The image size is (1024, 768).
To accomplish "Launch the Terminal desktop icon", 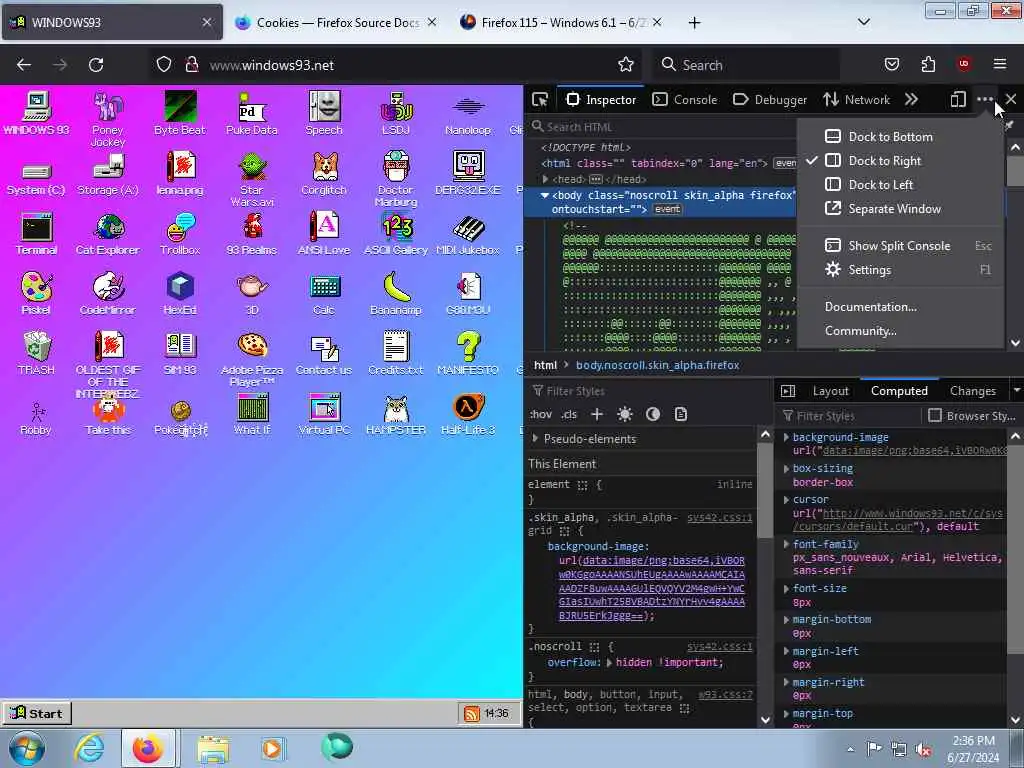I will pyautogui.click(x=36, y=233).
